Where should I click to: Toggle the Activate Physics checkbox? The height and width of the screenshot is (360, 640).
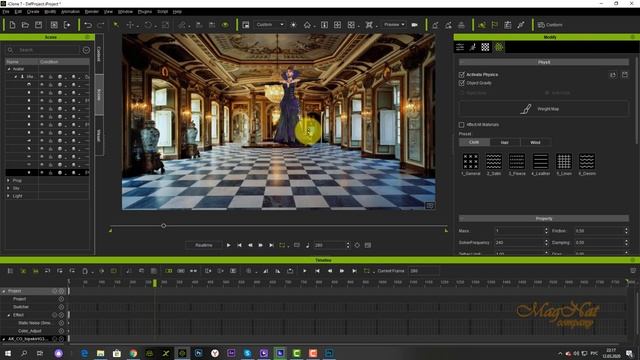[x=462, y=75]
